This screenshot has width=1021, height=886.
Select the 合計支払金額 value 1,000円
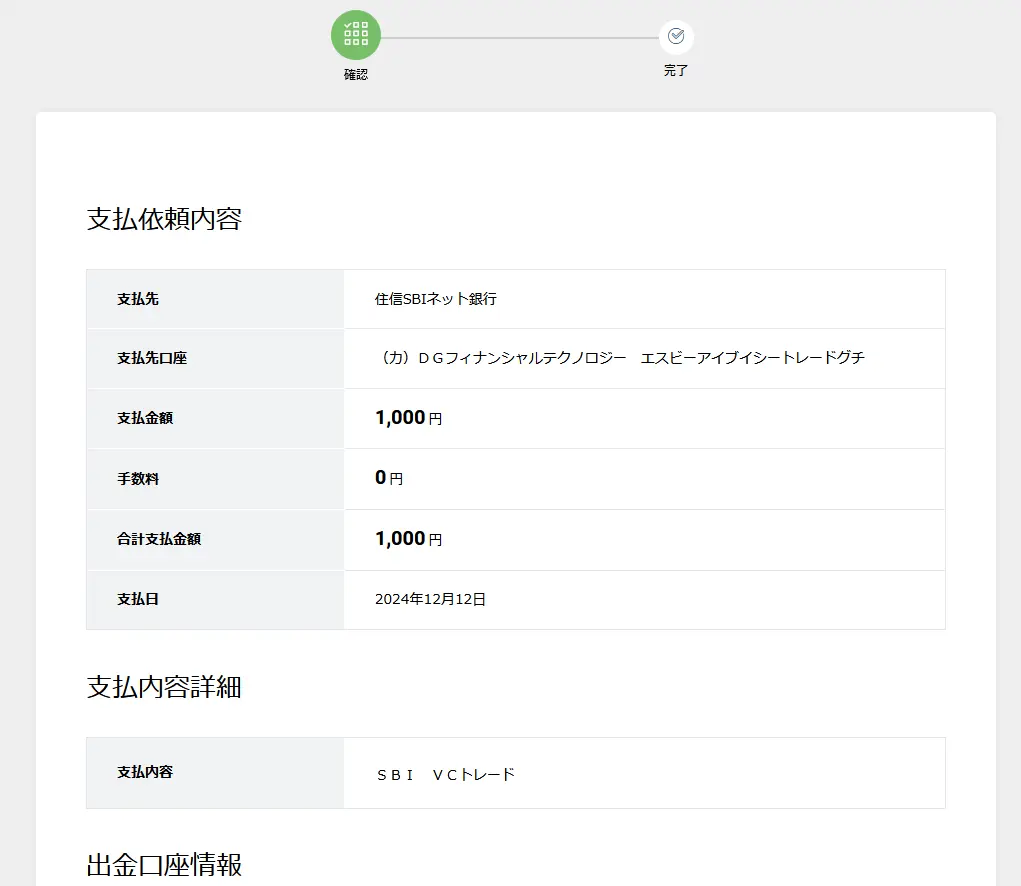(x=408, y=538)
